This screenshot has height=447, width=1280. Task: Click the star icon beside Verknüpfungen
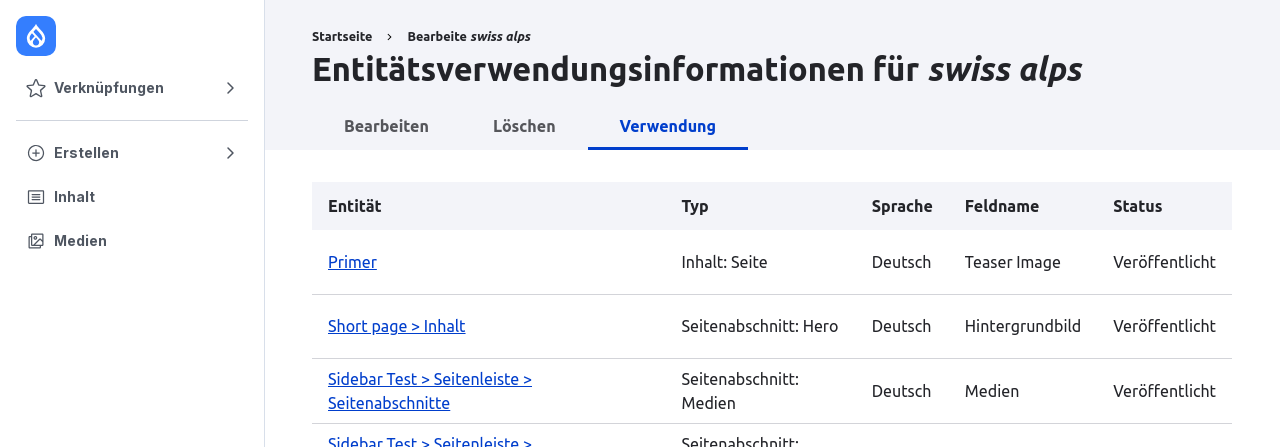point(36,88)
